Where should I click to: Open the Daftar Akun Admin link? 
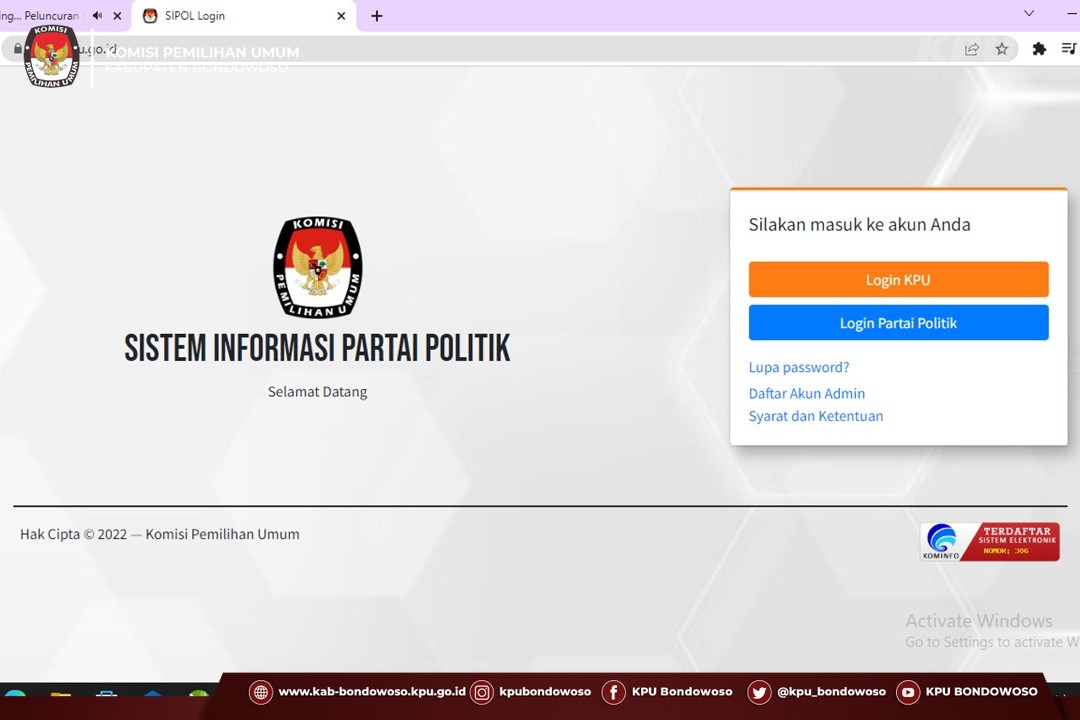(807, 393)
